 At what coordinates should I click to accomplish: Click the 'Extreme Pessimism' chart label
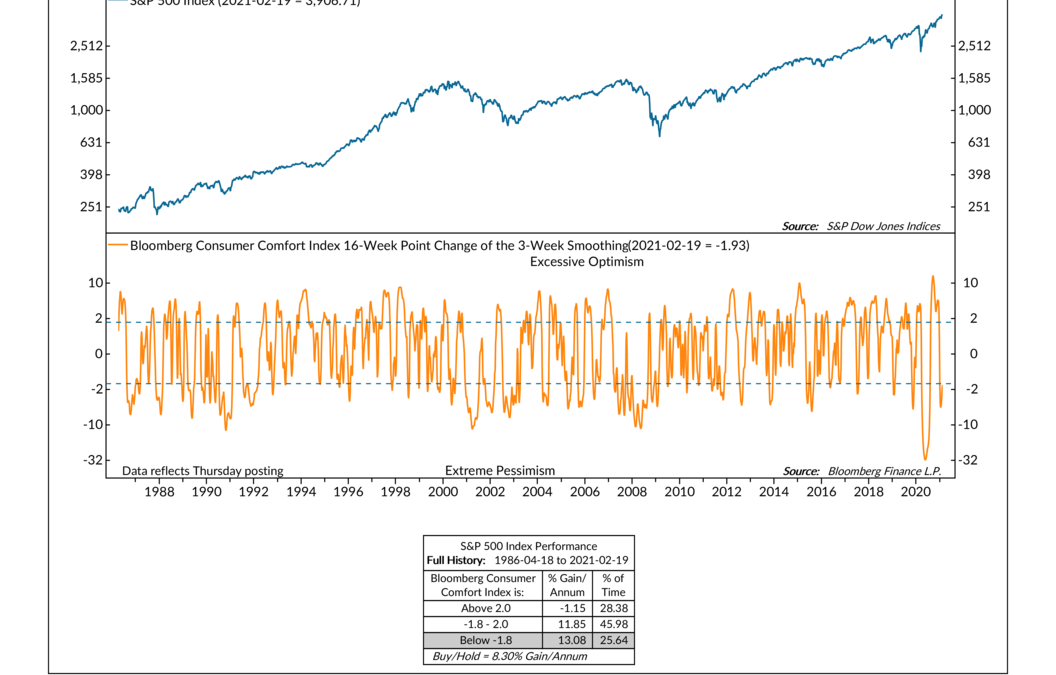pos(500,471)
